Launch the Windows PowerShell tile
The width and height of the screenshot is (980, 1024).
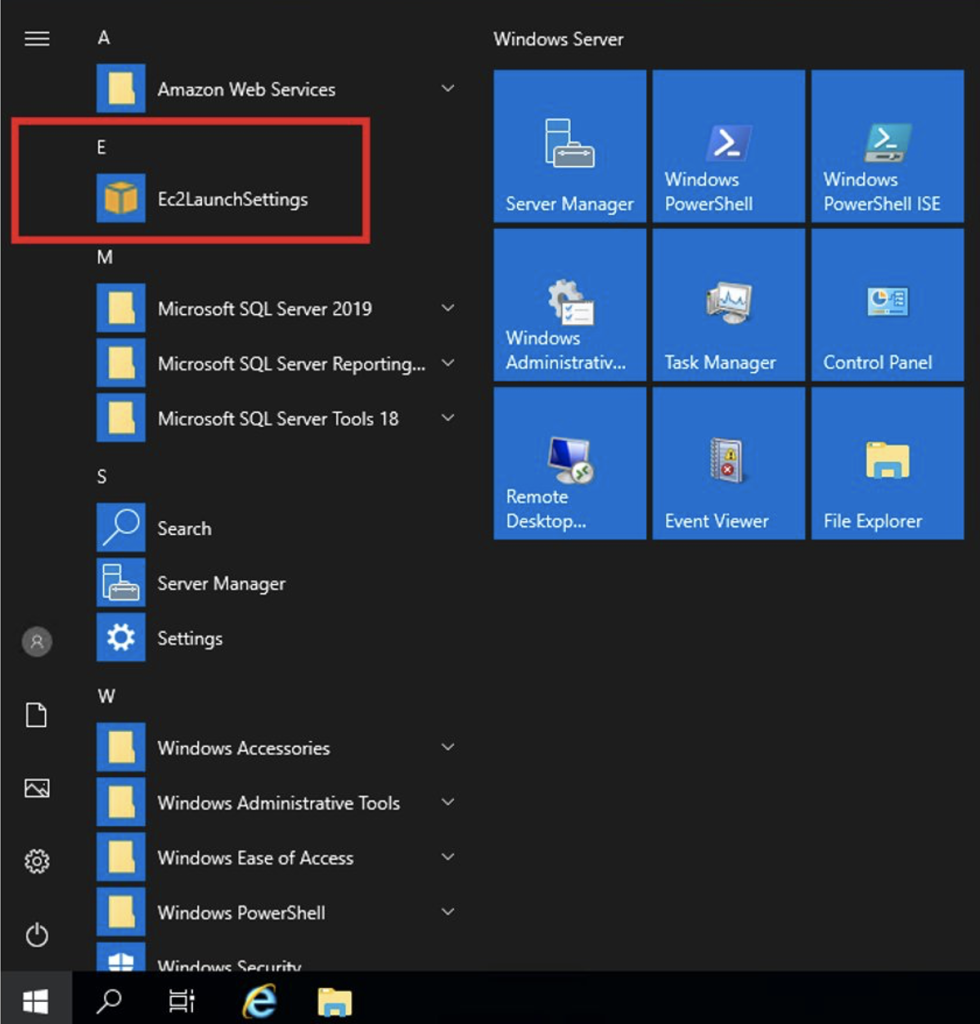tap(728, 146)
